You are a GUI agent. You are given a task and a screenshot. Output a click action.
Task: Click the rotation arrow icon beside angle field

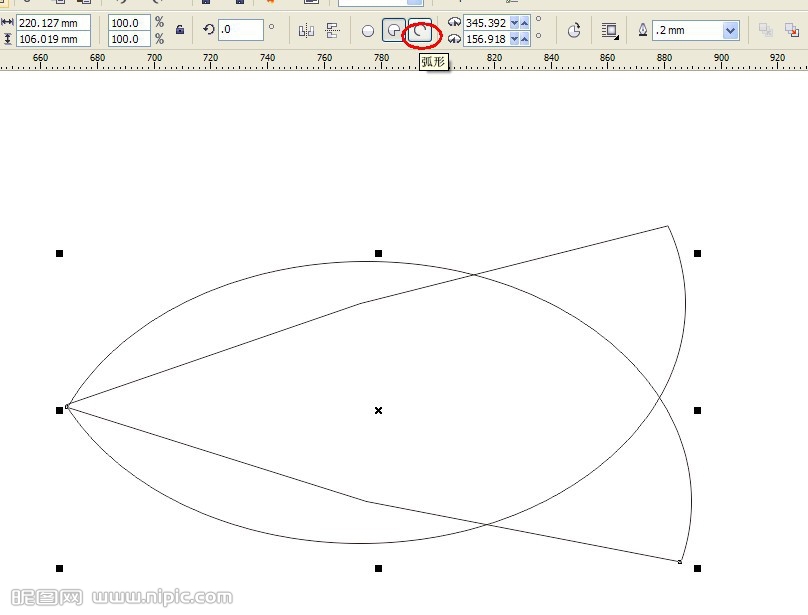pos(208,29)
